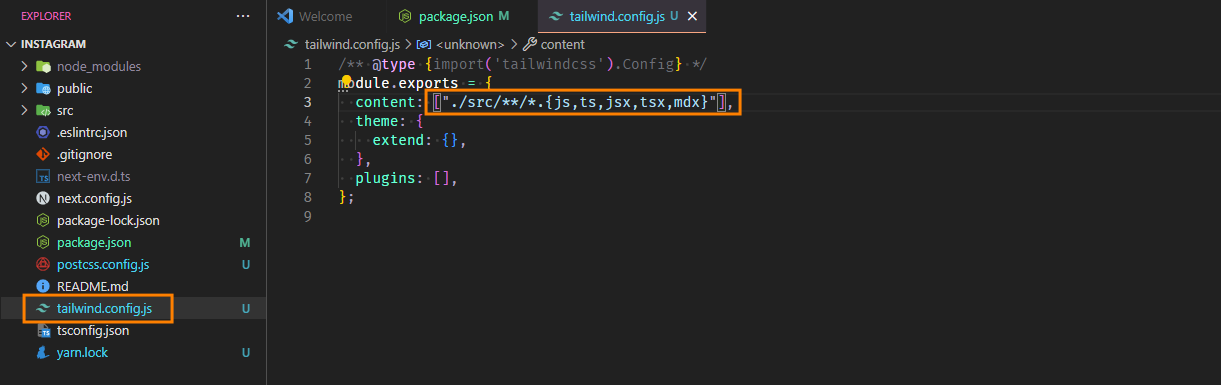Click line number 3 in the gutter

pos(307,102)
